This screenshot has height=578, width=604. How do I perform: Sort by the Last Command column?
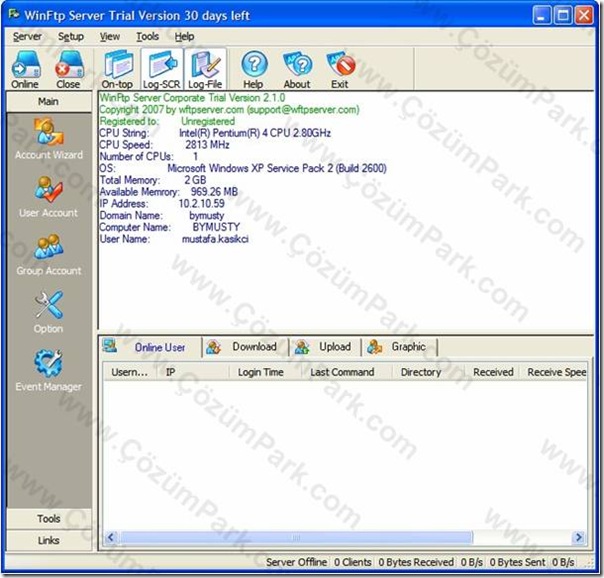pyautogui.click(x=347, y=372)
